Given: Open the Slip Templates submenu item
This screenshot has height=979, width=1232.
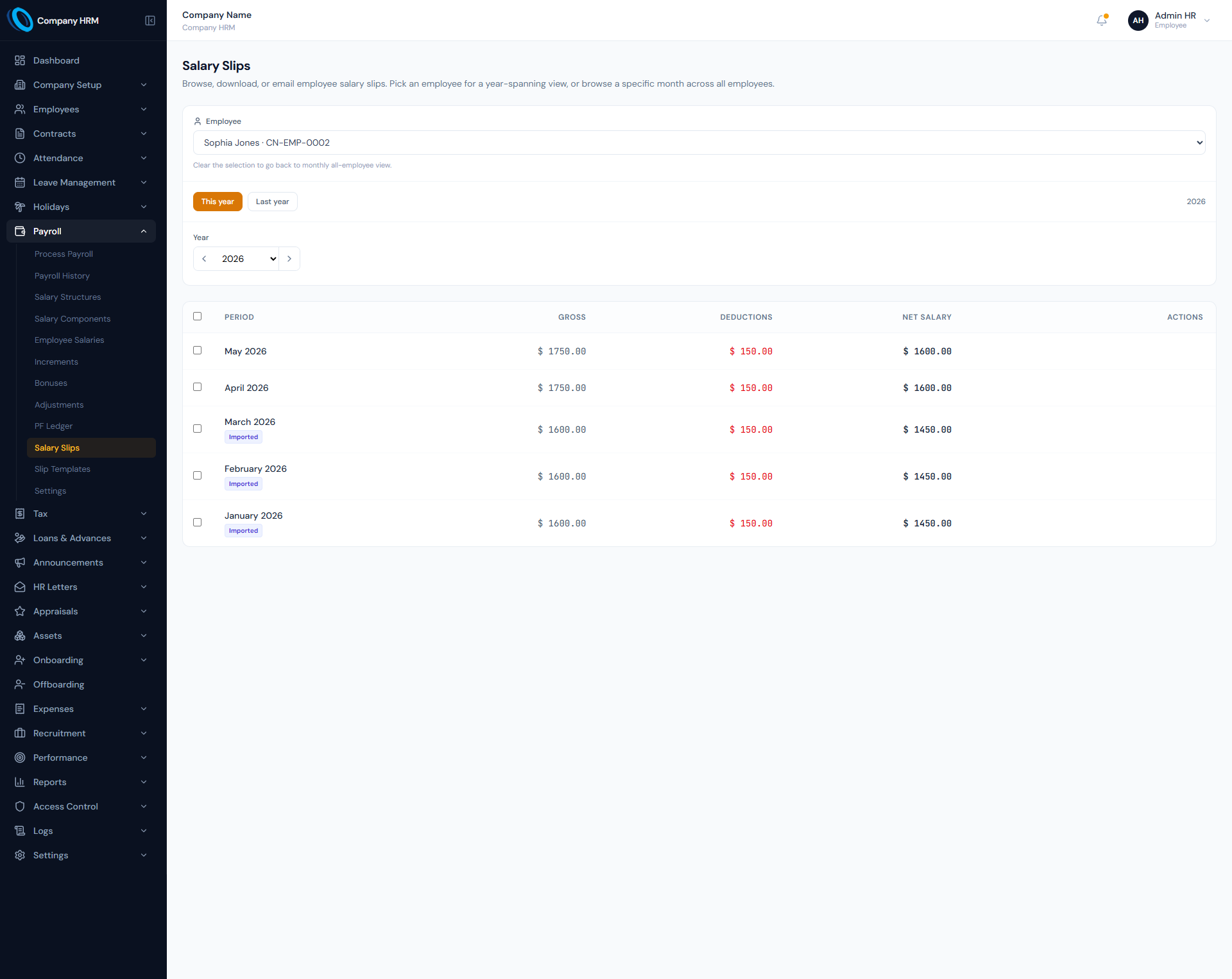Looking at the screenshot, I should [x=62, y=469].
